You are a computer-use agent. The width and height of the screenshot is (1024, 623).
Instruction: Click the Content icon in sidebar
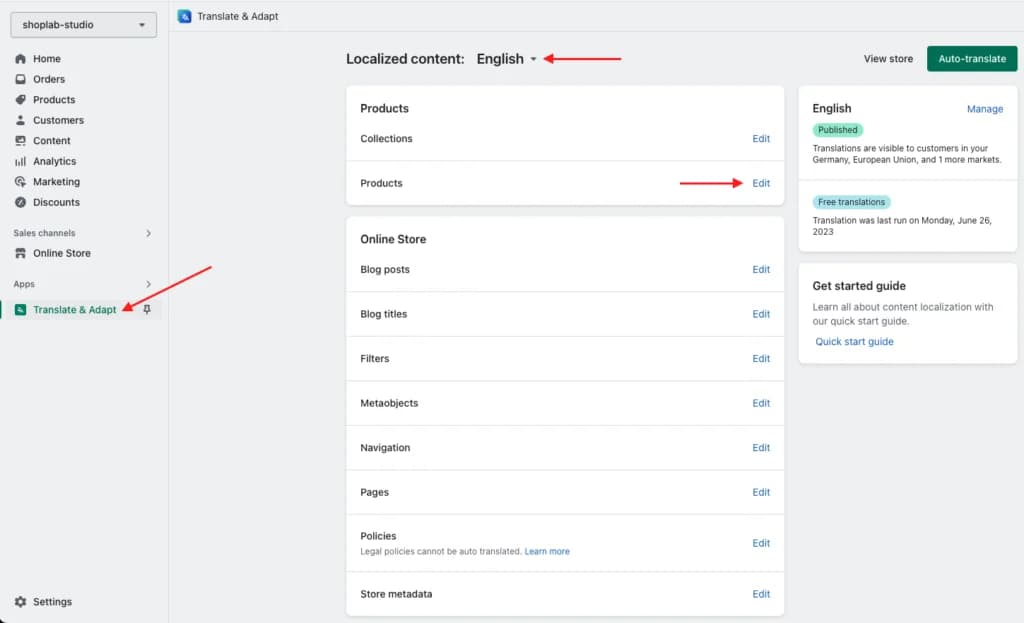[x=20, y=140]
